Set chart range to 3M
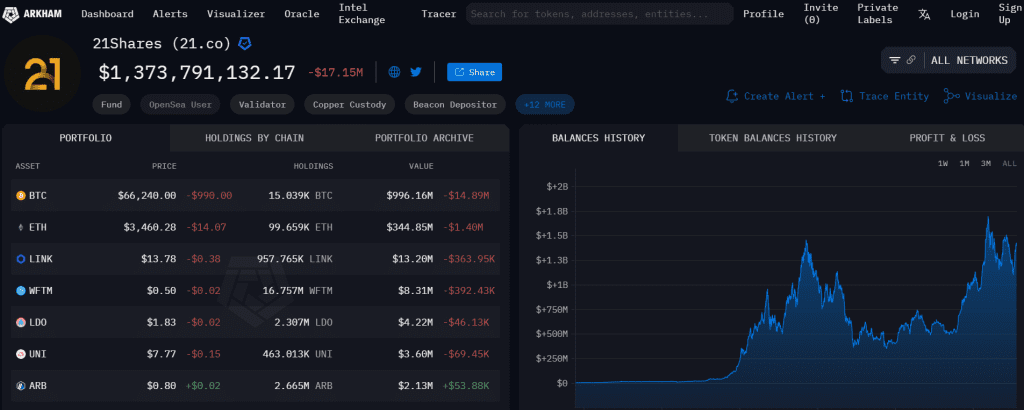Image resolution: width=1024 pixels, height=410 pixels. pos(985,163)
